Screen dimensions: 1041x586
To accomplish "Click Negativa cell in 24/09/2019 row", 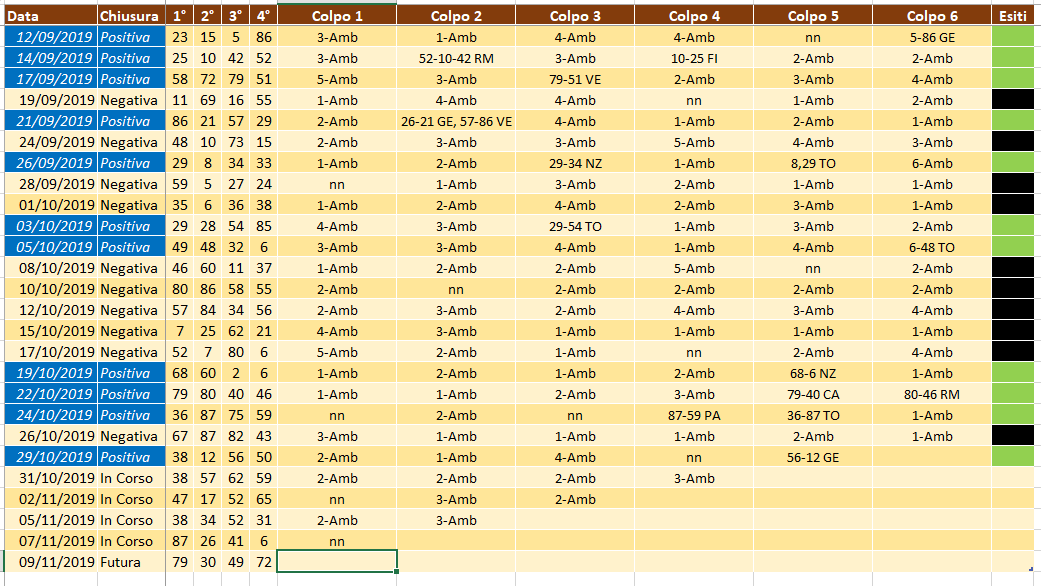I will point(131,142).
